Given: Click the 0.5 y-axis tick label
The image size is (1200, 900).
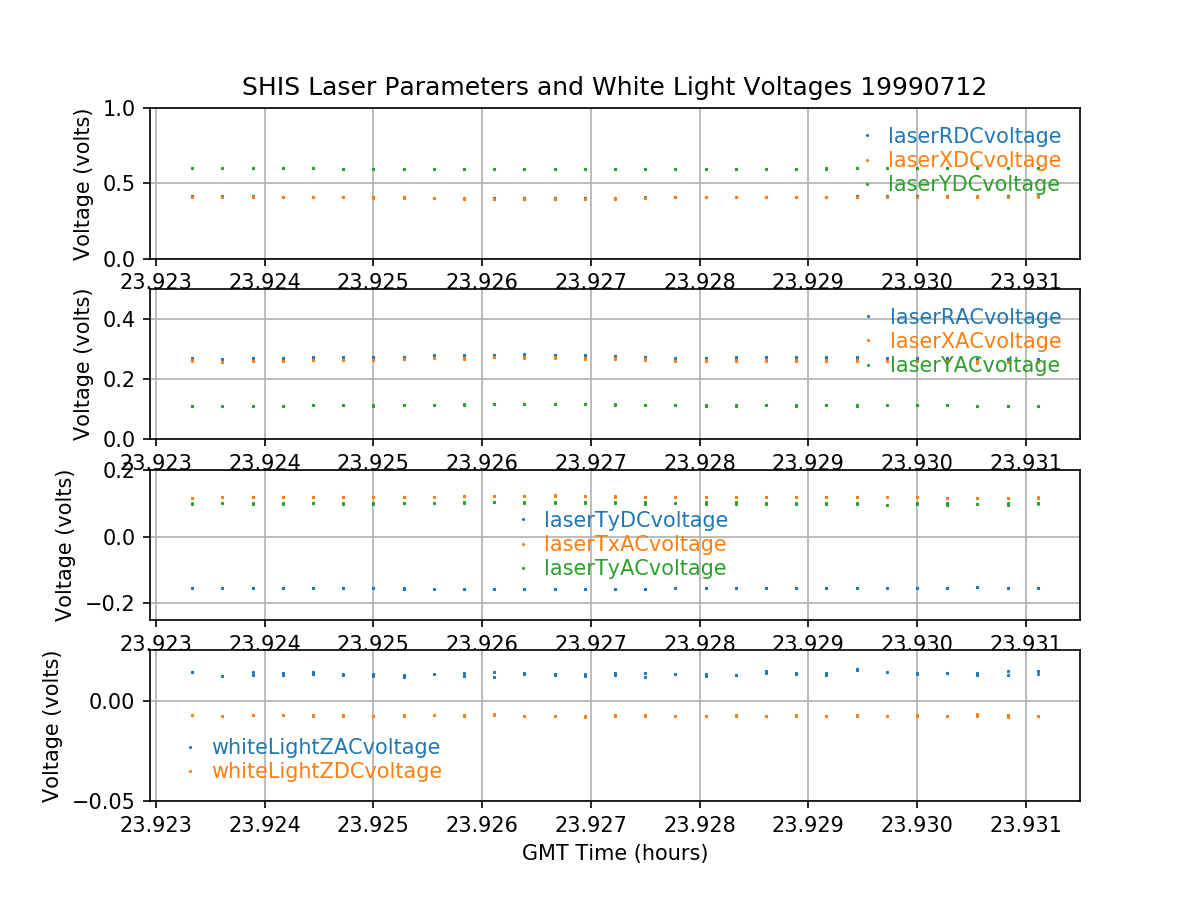Looking at the screenshot, I should tap(125, 183).
